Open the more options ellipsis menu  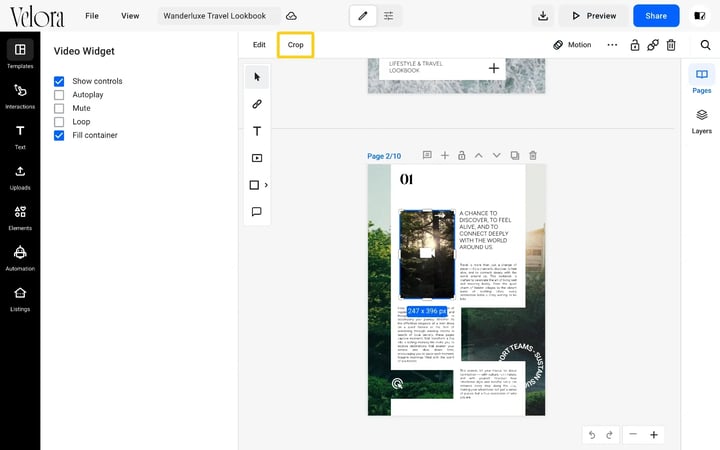click(x=612, y=45)
